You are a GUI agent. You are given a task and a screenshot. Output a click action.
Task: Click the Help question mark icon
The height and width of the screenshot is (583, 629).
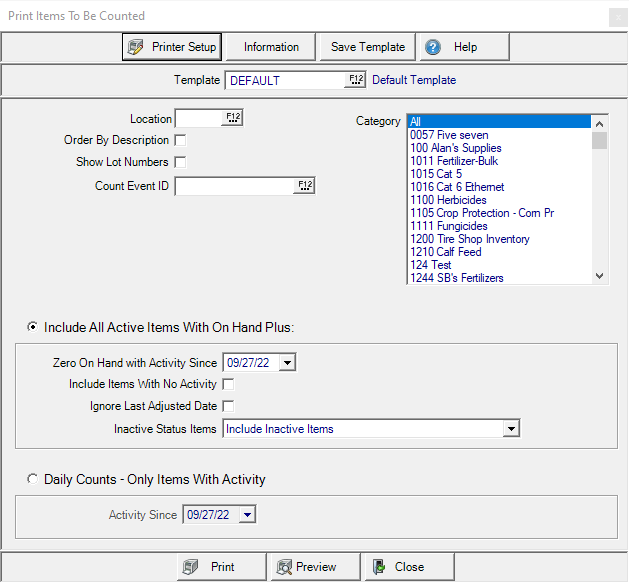432,47
